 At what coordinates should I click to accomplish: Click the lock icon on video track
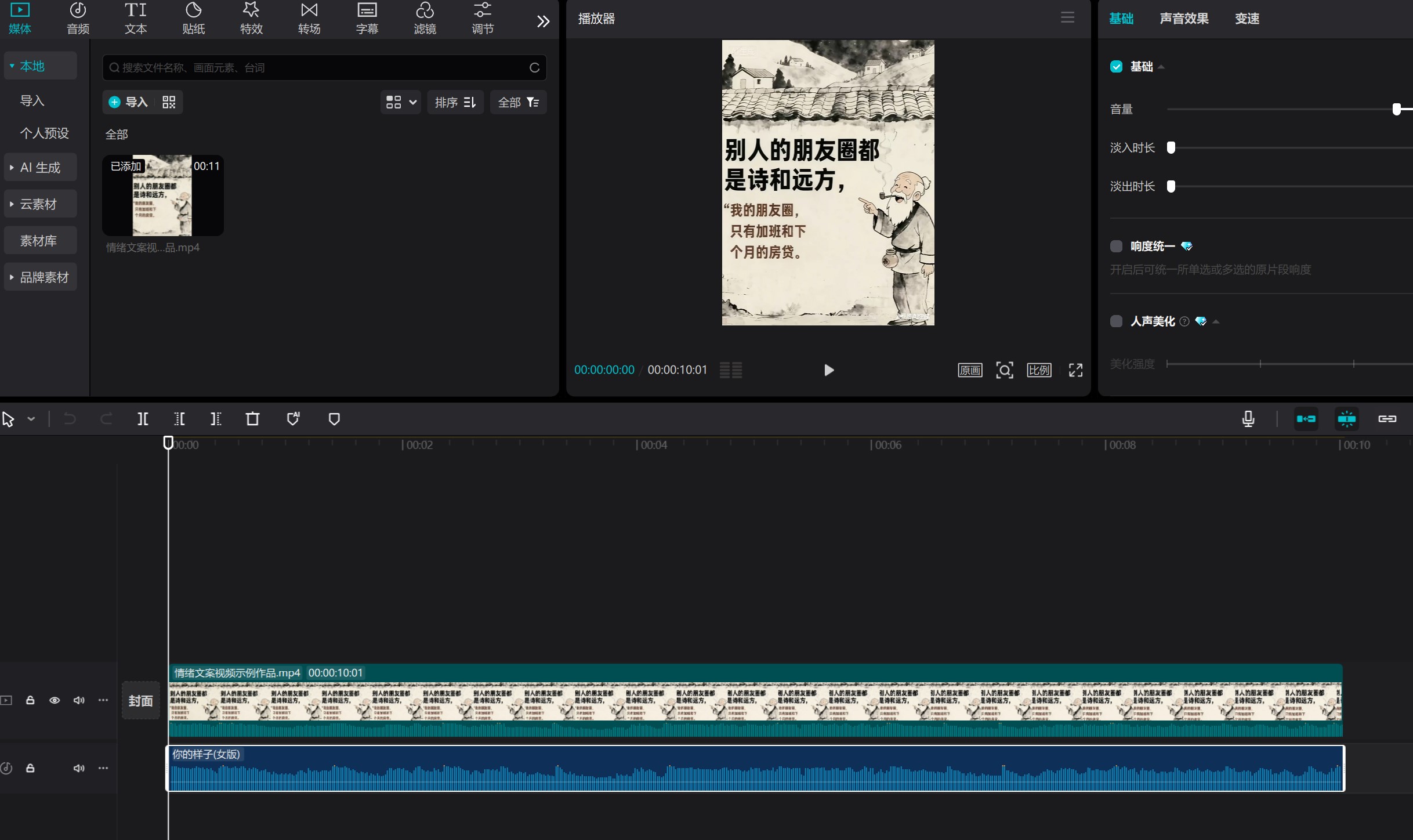(x=30, y=700)
